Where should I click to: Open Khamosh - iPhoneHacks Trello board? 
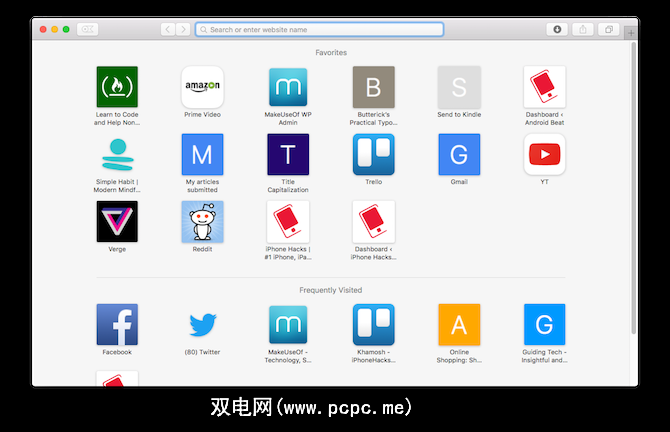373,324
